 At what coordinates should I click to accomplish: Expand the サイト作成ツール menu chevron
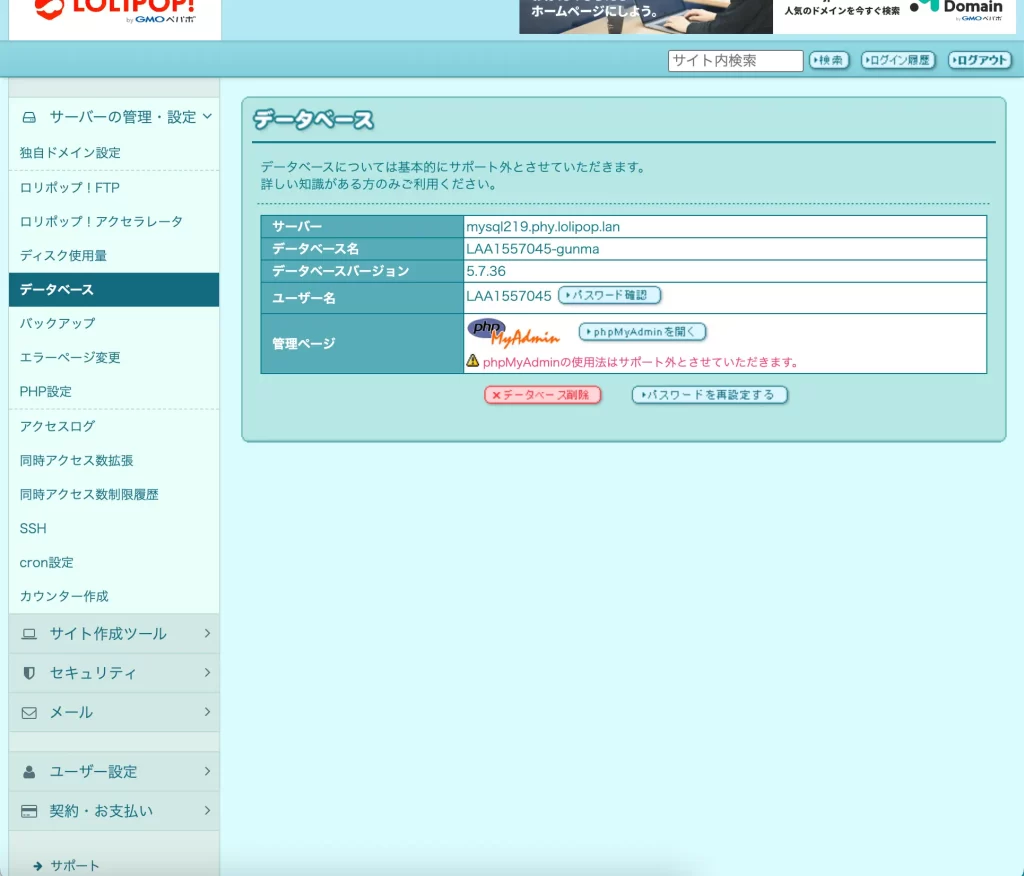click(207, 633)
